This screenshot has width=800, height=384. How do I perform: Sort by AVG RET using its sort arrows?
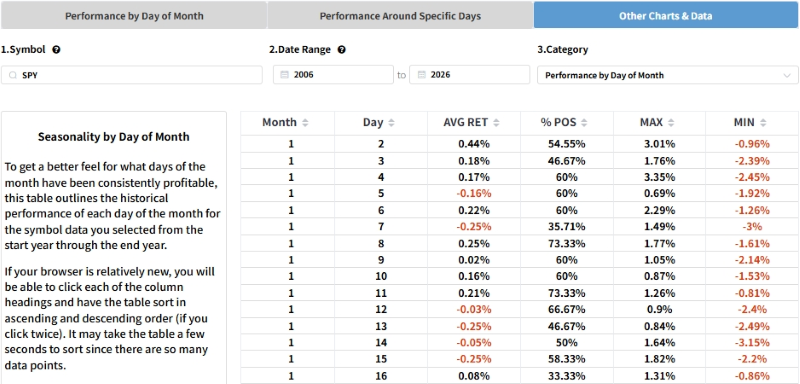pos(496,122)
